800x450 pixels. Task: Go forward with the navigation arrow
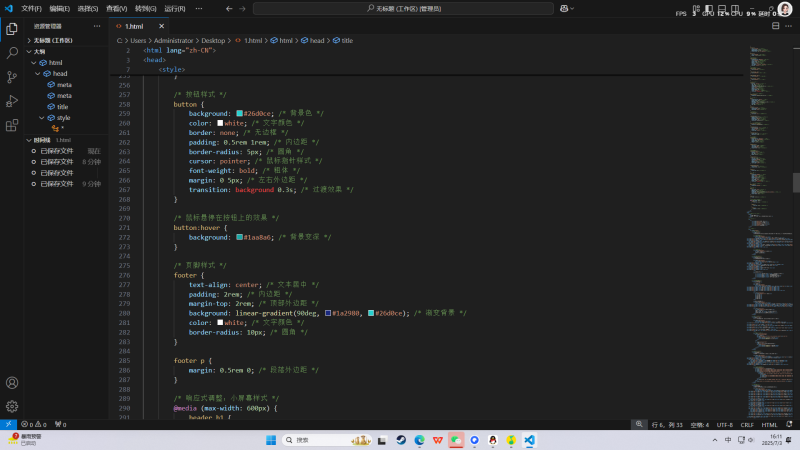tap(242, 9)
